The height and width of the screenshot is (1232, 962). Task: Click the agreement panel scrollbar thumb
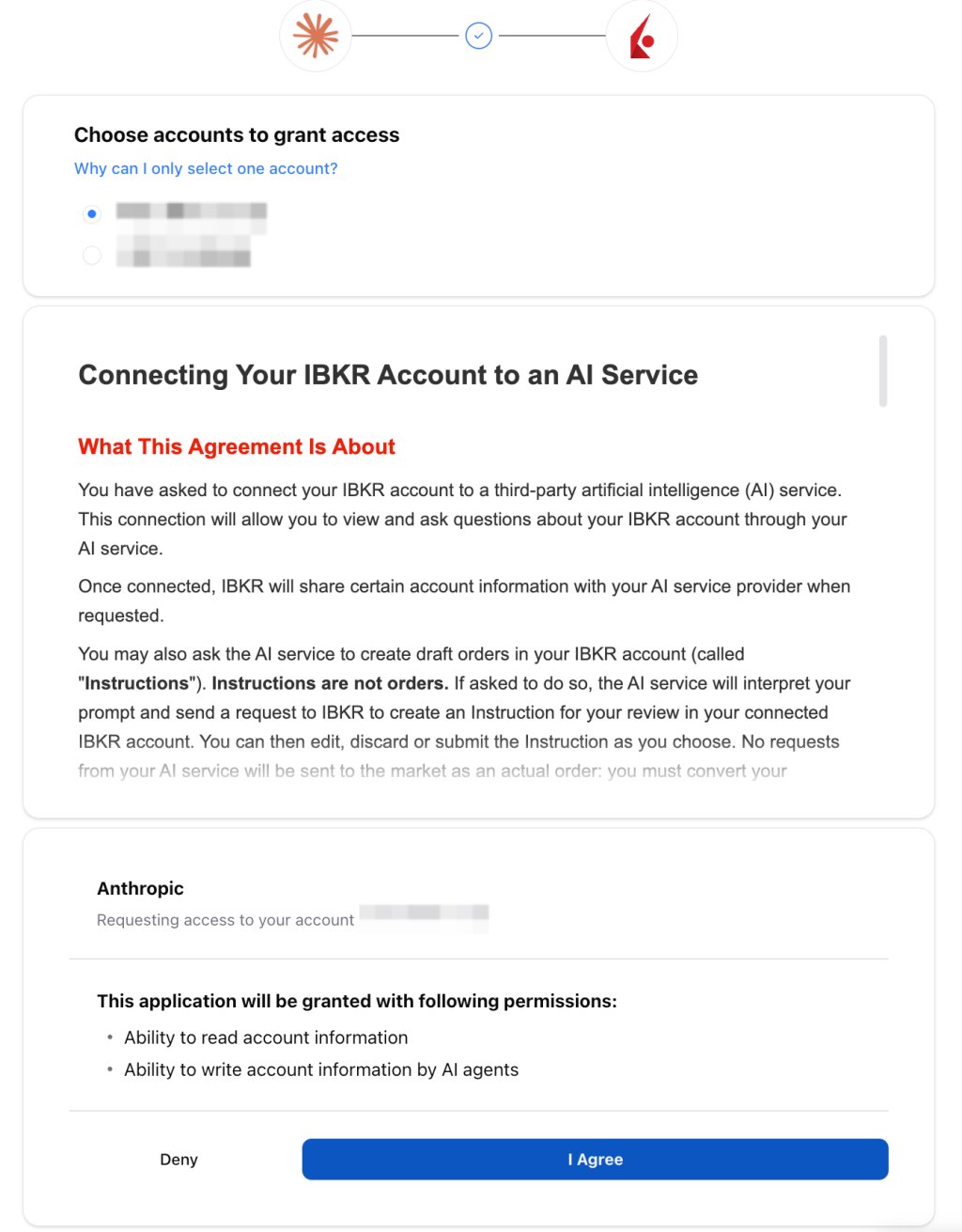point(883,371)
